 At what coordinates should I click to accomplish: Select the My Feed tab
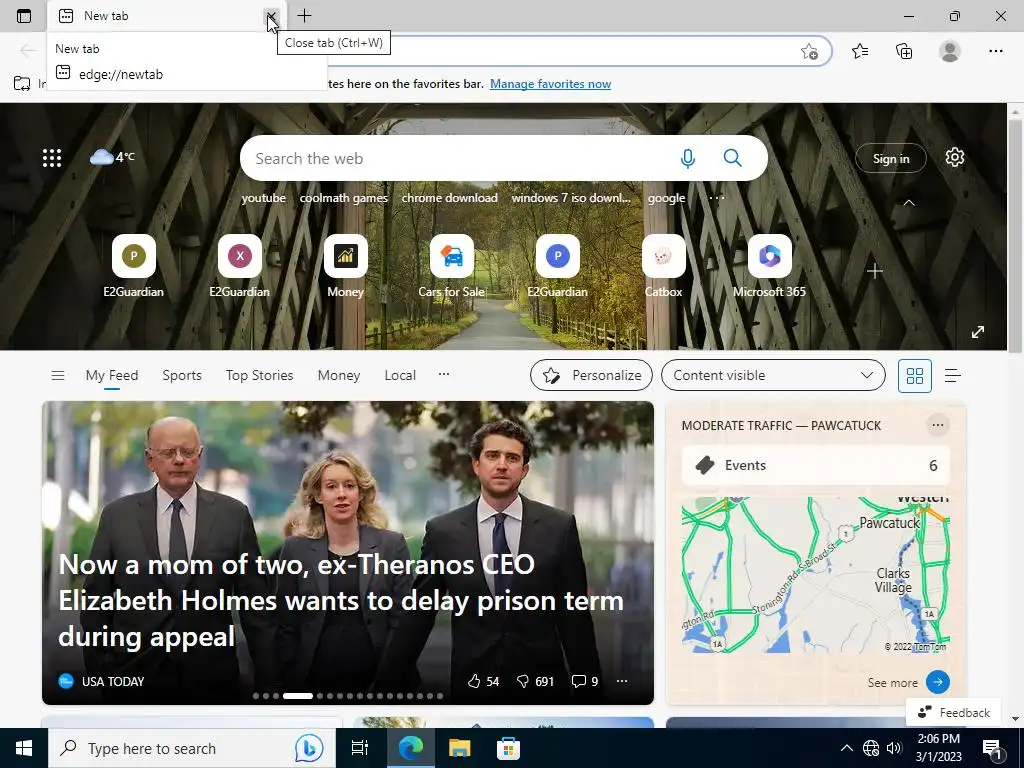[x=112, y=376]
